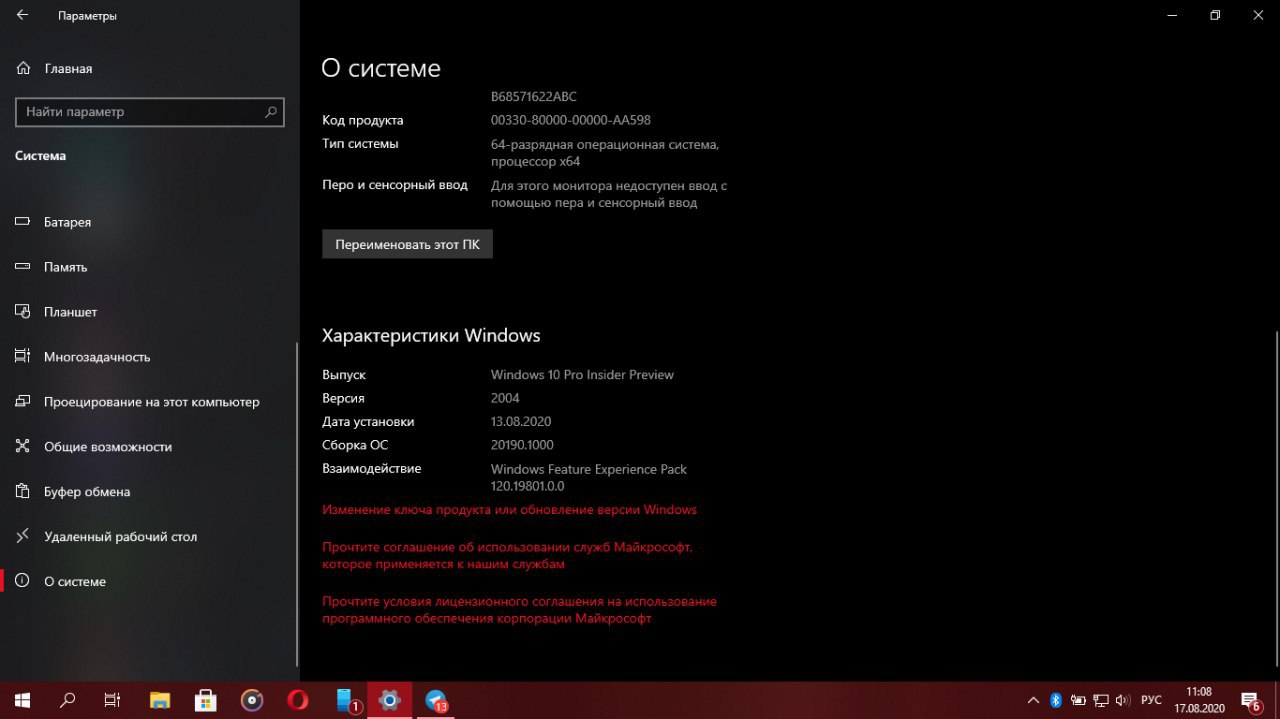This screenshot has height=719, width=1280.
Task: Click the Переименовать этот ПК button
Action: [407, 245]
